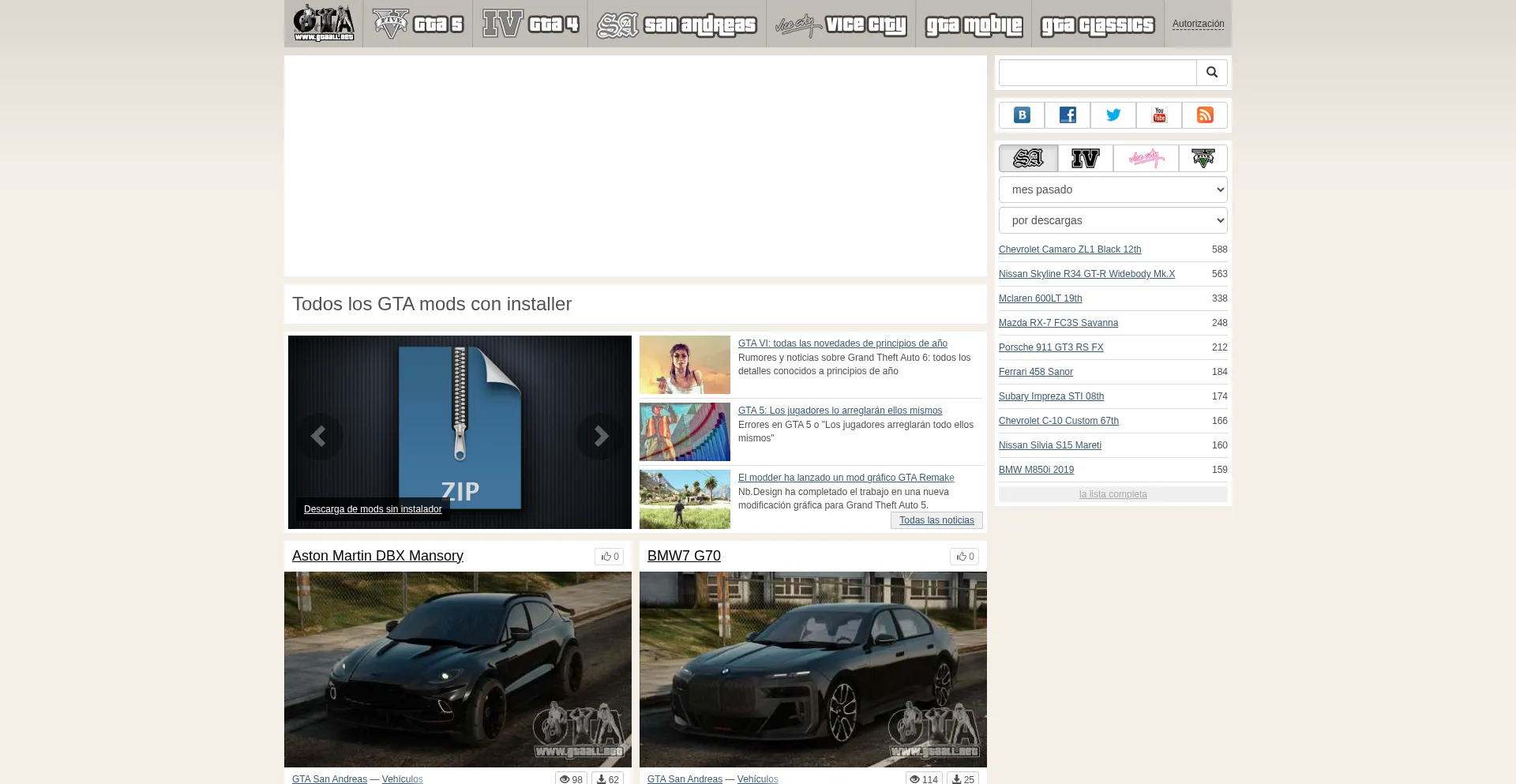The image size is (1516, 784).
Task: Open the GTA 4 section
Action: click(x=531, y=24)
